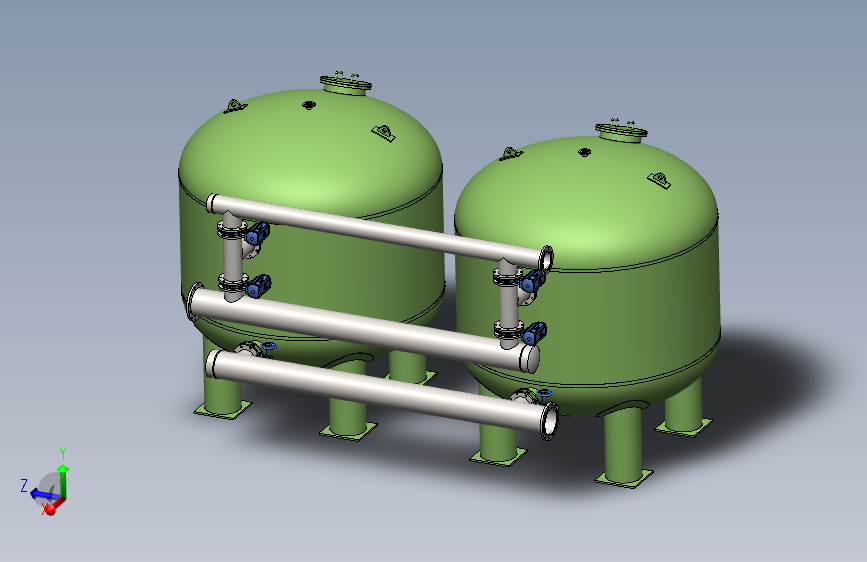867x562 pixels.
Task: Select the uppermost white header pipe
Action: coord(380,230)
